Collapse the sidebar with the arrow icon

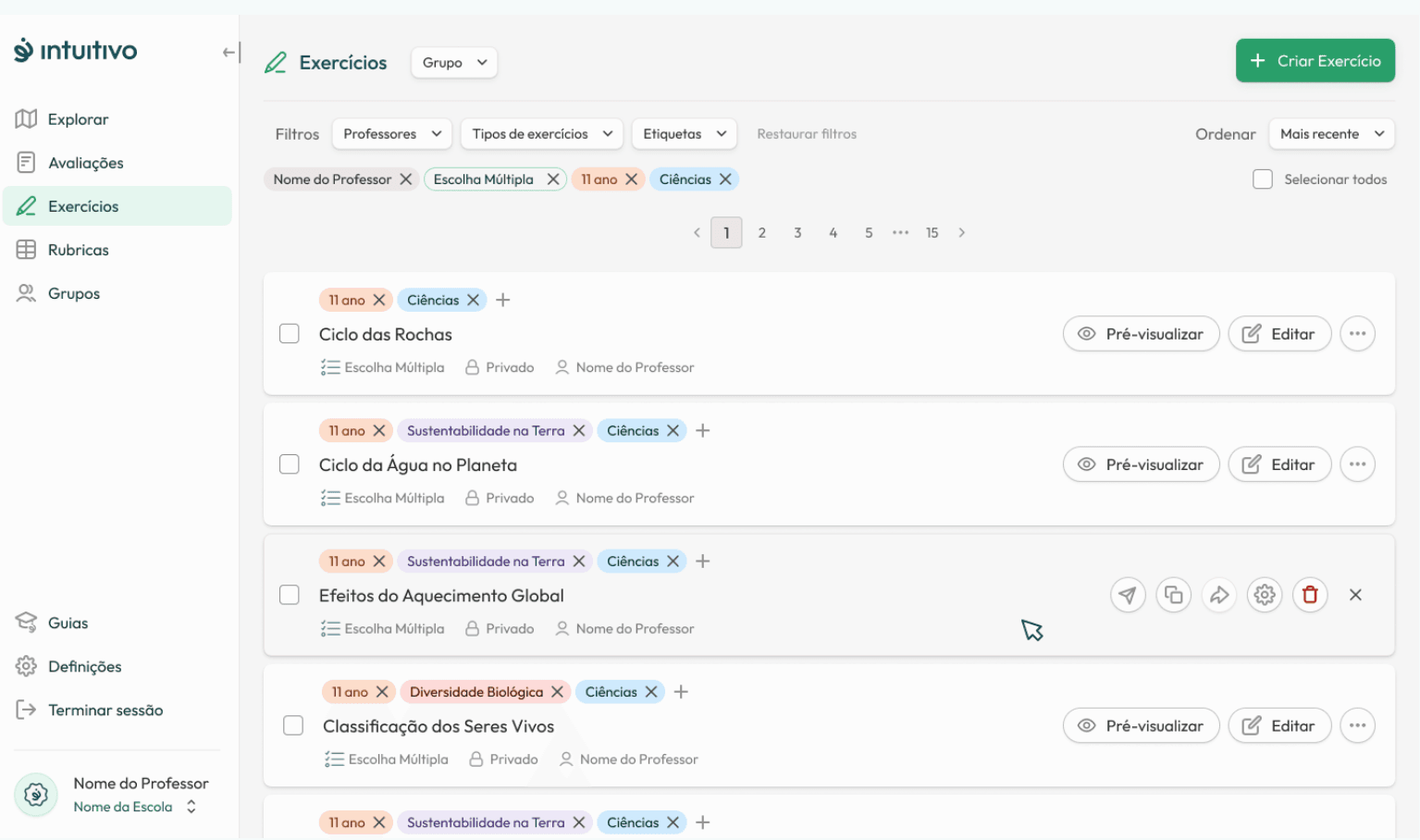tap(230, 53)
